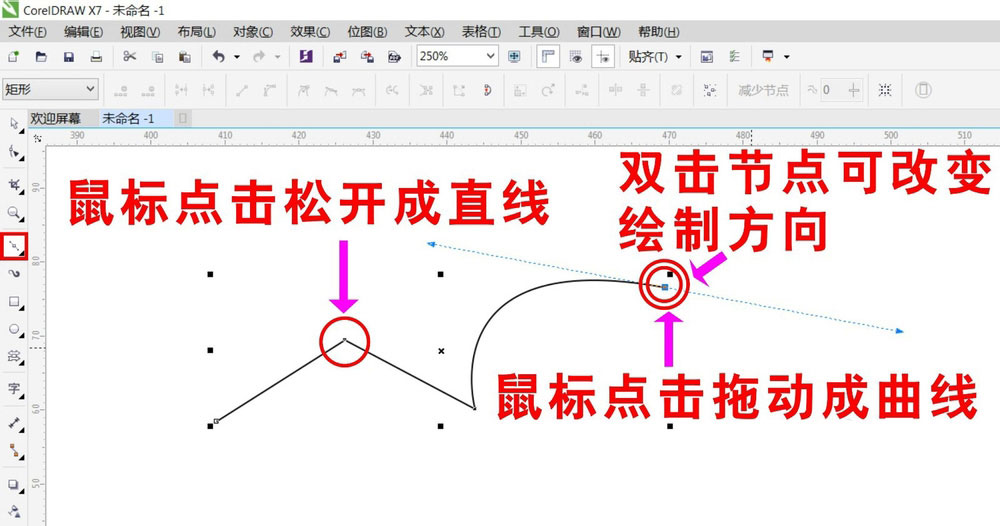Toggle the show guidelines button
The height and width of the screenshot is (526, 1000).
click(x=603, y=57)
